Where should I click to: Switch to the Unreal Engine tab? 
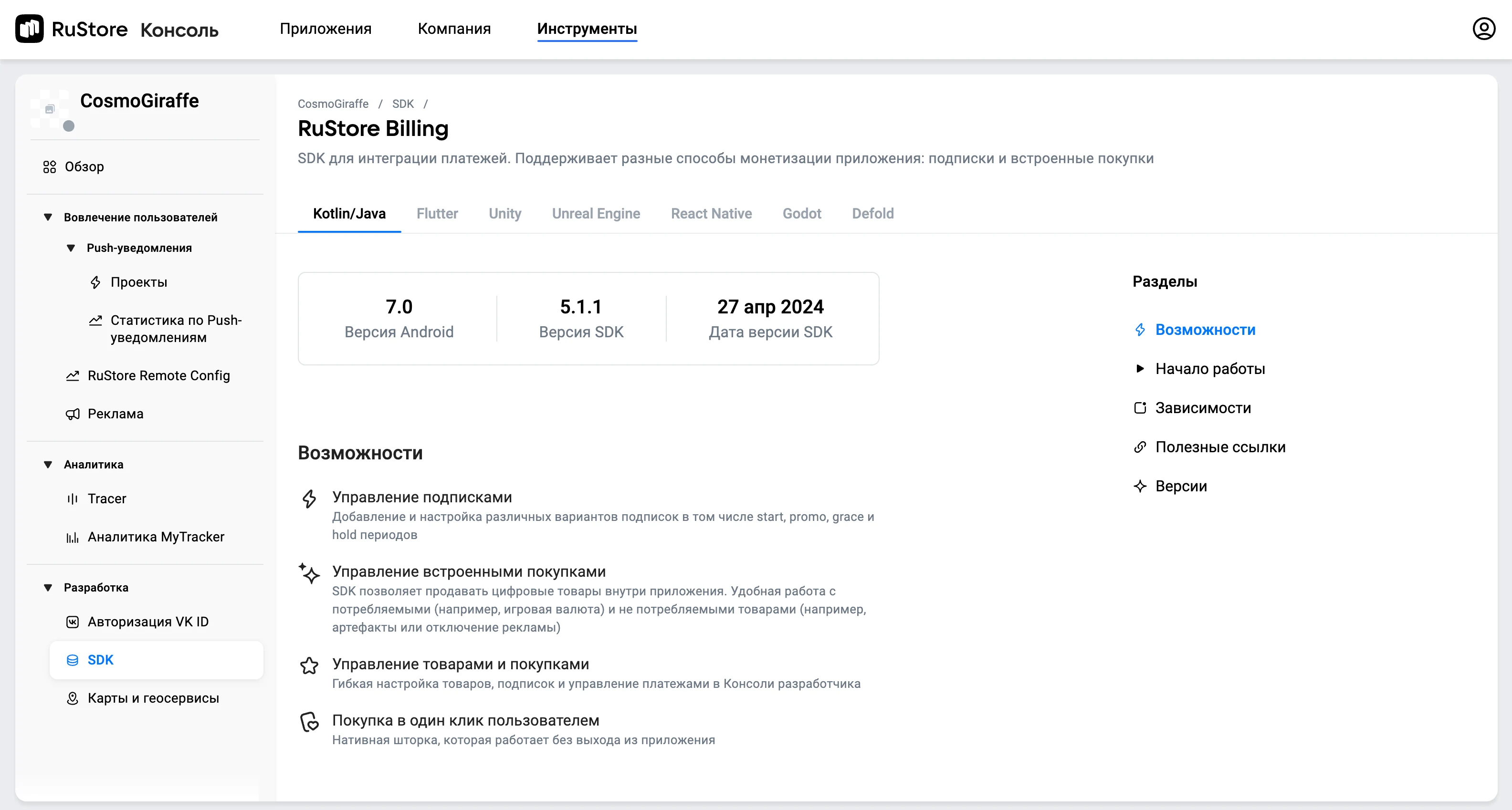[x=595, y=214]
